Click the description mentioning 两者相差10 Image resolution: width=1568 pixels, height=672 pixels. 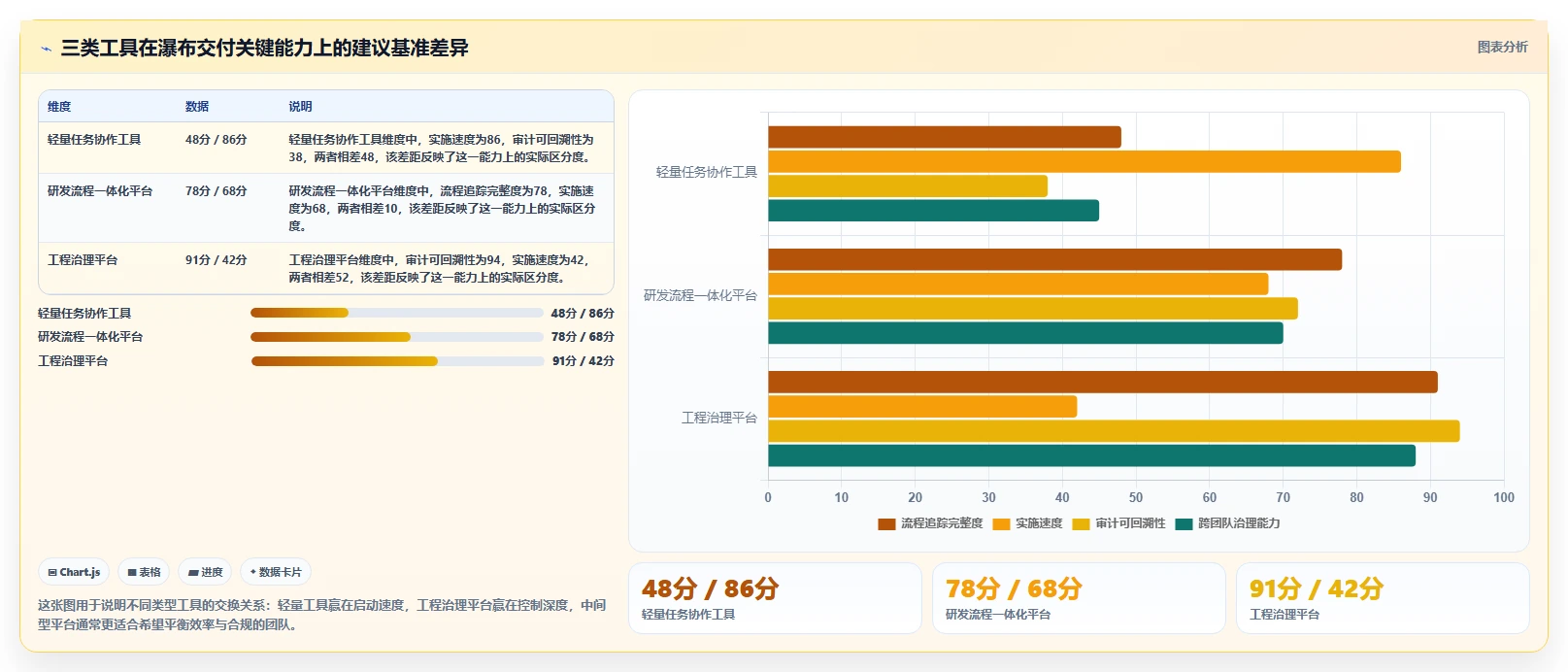442,209
